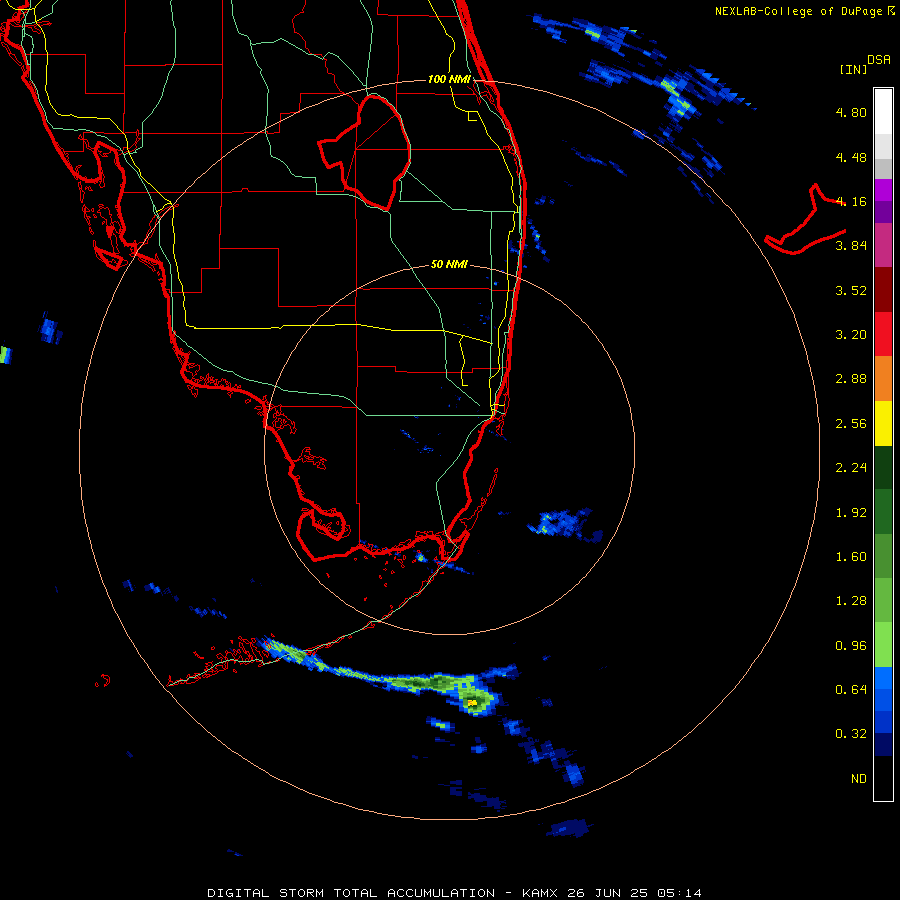Pick the orange legend swatch near 2.88

[x=883, y=379]
